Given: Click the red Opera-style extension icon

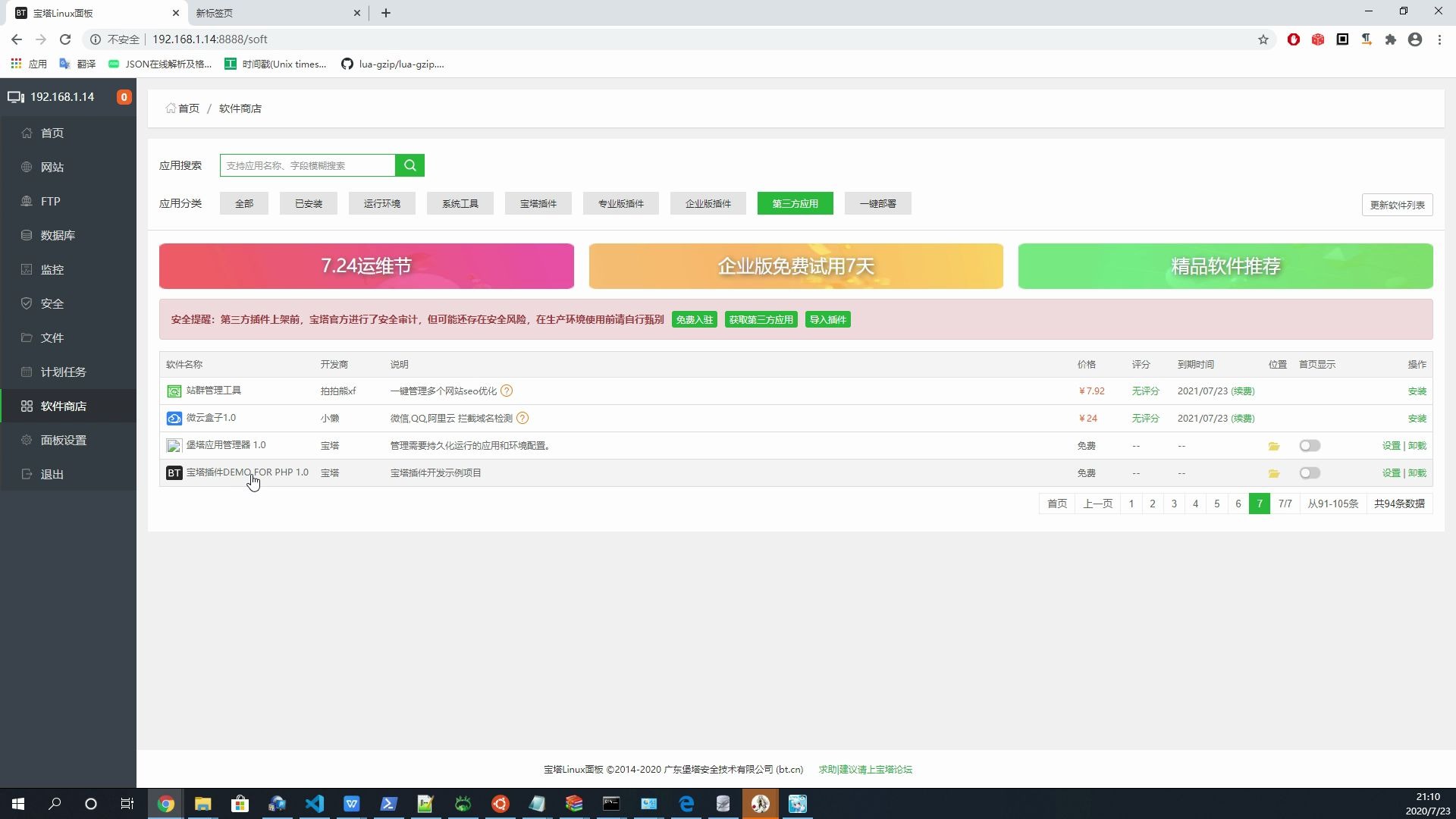Looking at the screenshot, I should coord(1294,39).
